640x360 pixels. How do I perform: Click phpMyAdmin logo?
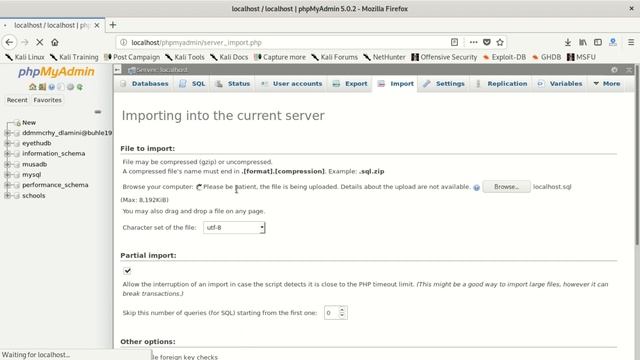point(56,72)
